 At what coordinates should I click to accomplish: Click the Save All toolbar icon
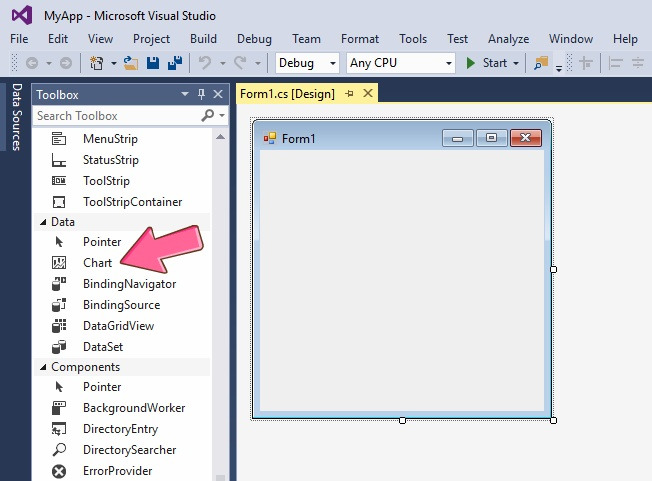175,63
